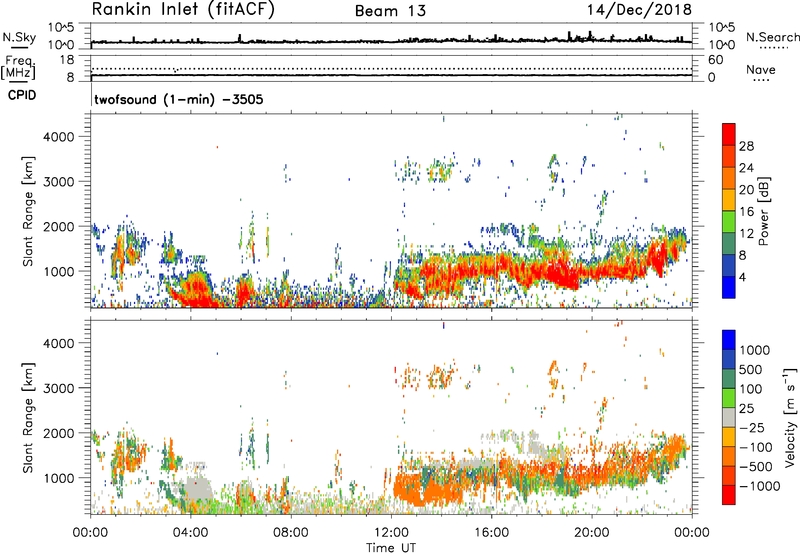Image resolution: width=800 pixels, height=554 pixels.
Task: Click '-1000' on the Velocity color scale
Action: tap(759, 486)
